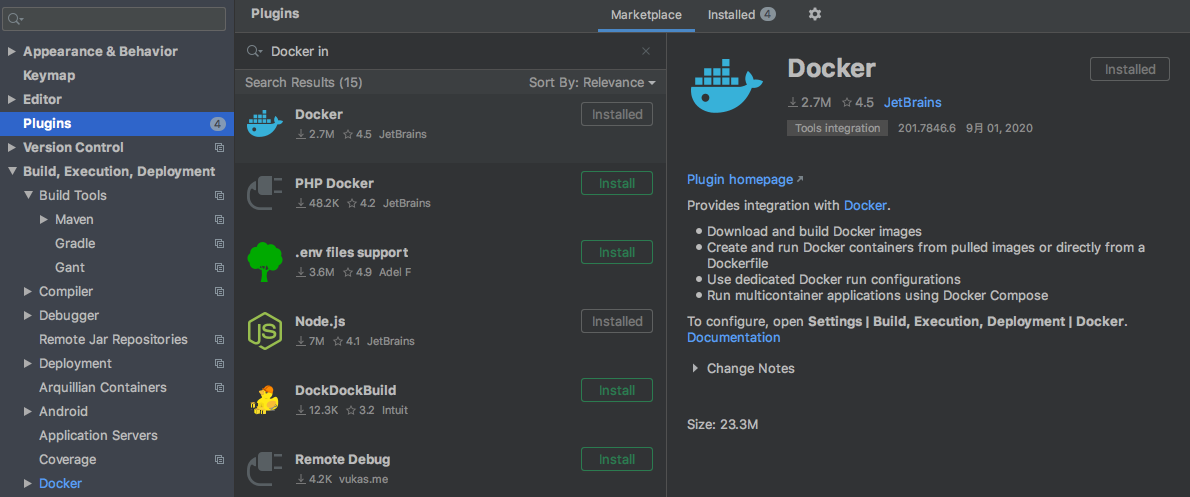Image resolution: width=1190 pixels, height=497 pixels.
Task: Switch to the Installed tab
Action: coord(741,14)
